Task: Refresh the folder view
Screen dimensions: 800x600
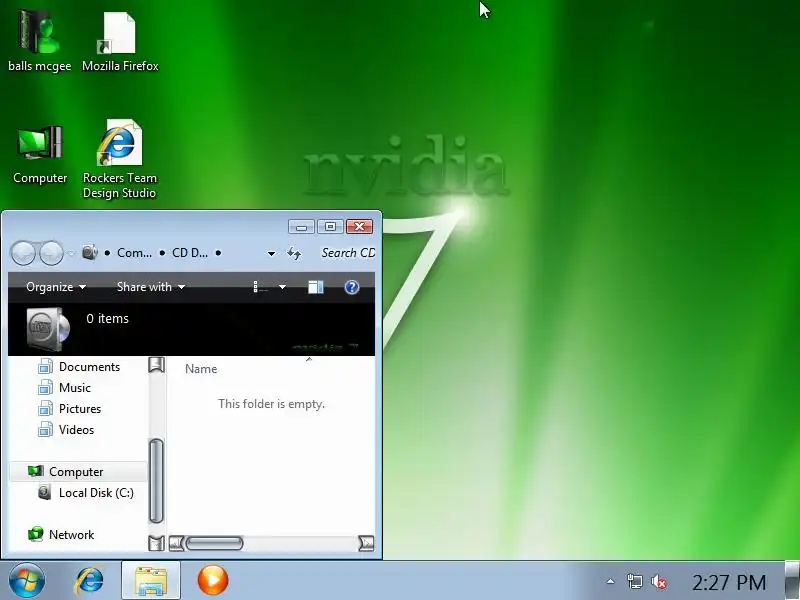Action: [x=294, y=253]
